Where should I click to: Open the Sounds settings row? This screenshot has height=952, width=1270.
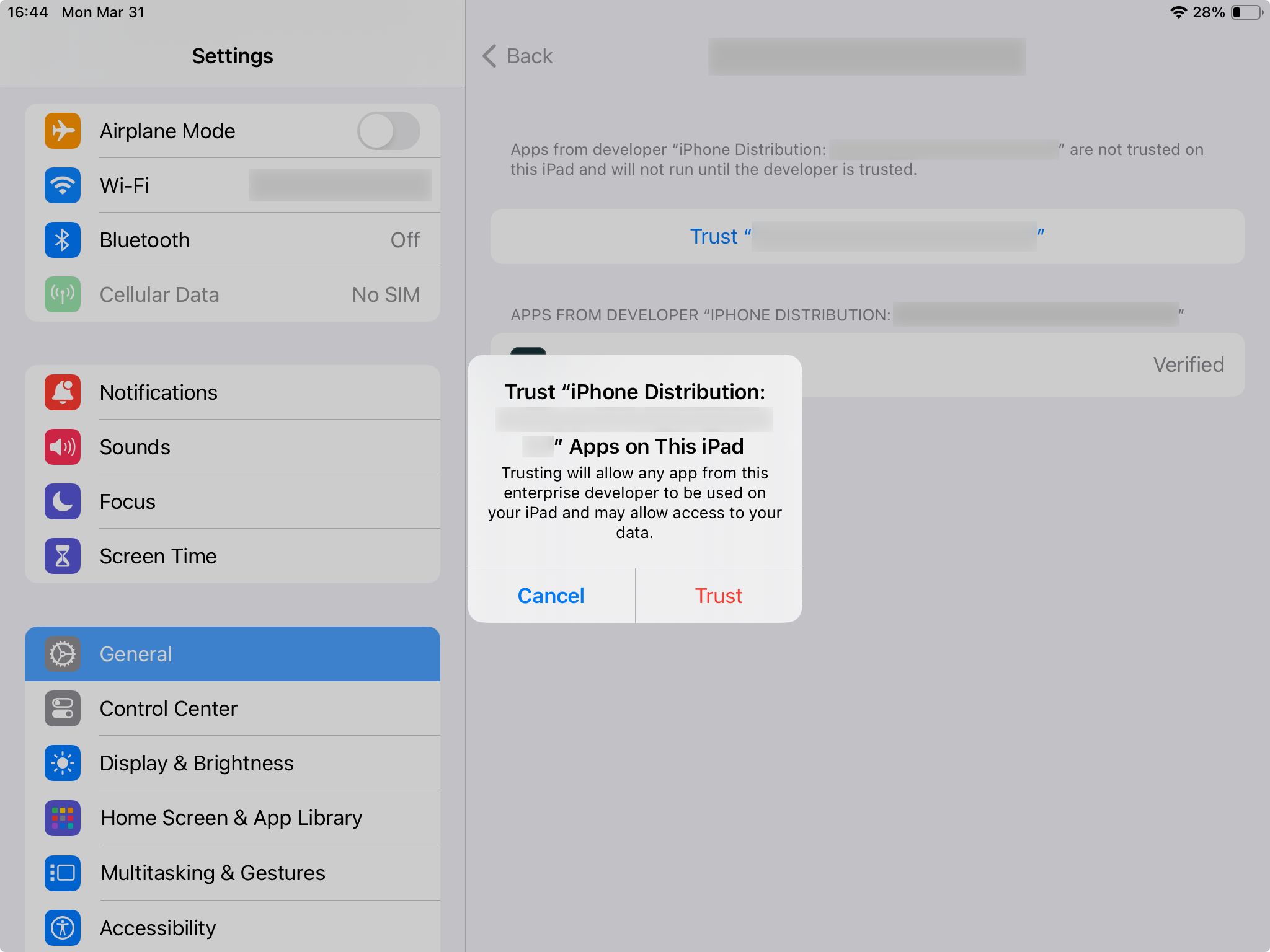233,447
